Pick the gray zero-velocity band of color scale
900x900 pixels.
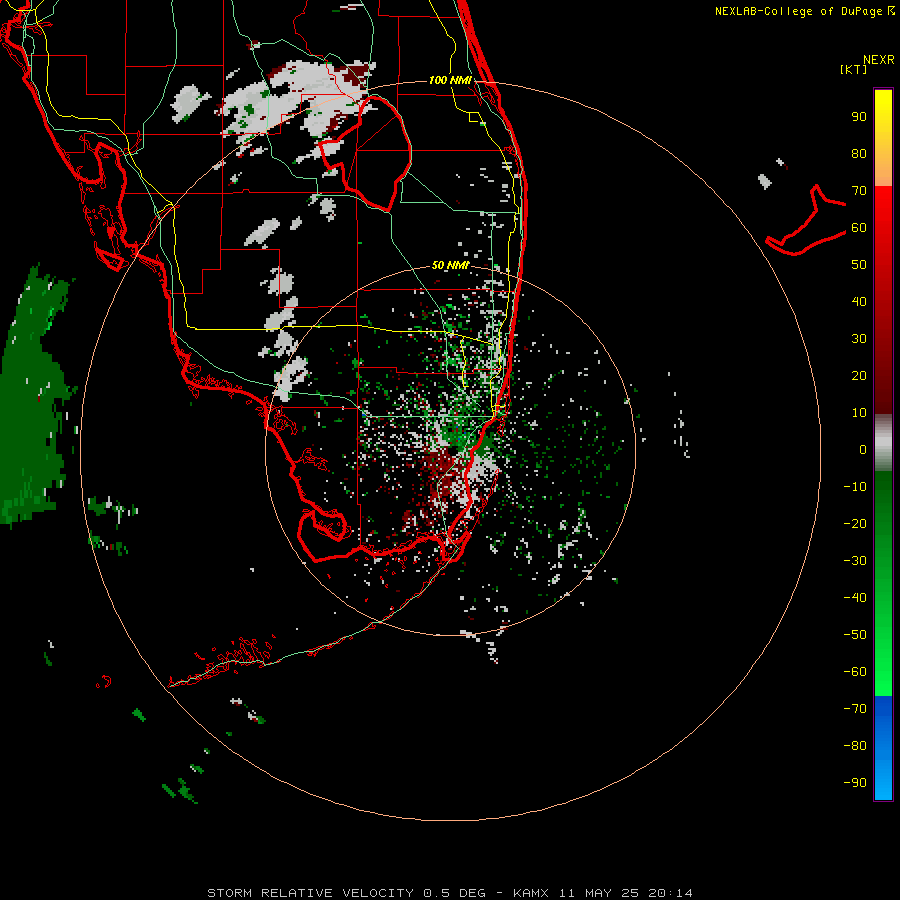[883, 443]
